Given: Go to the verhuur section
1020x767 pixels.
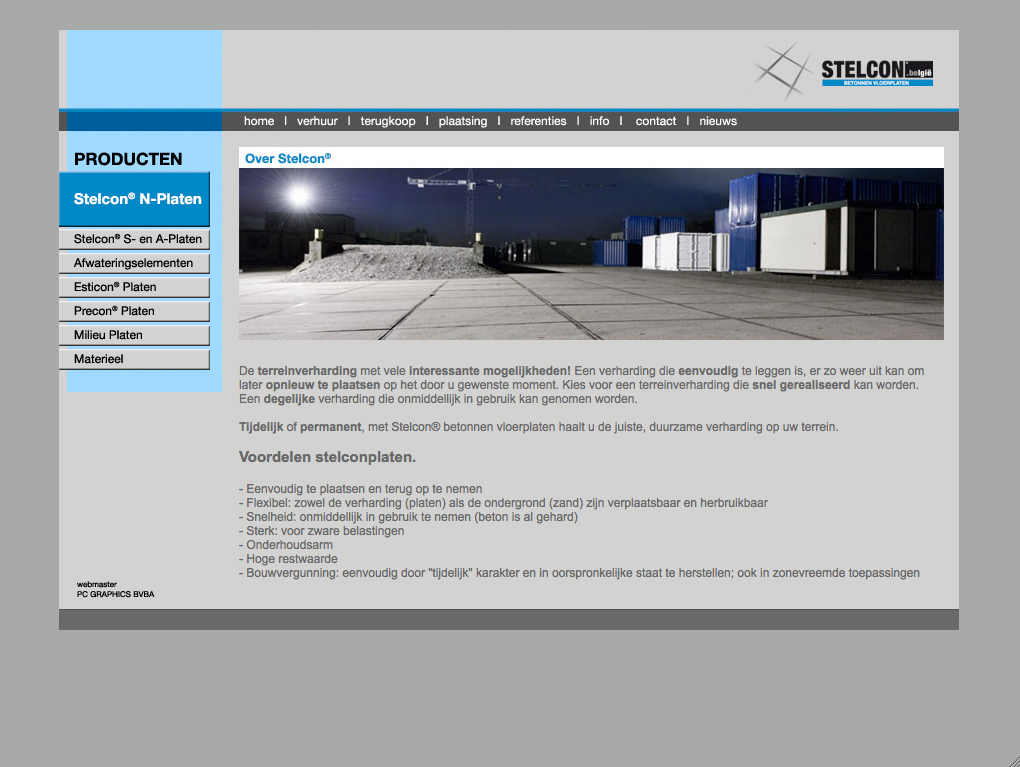Looking at the screenshot, I should click(x=317, y=121).
